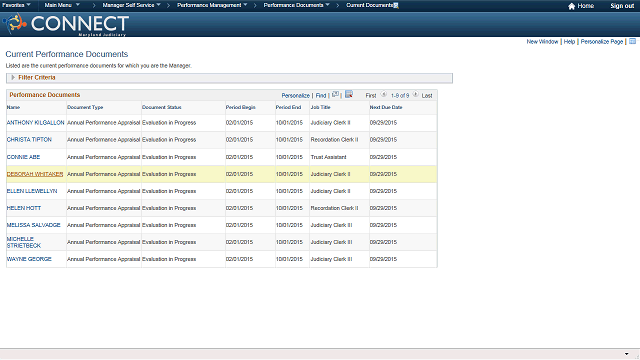
Task: Click the CONNECT Maryland Judiciary logo
Action: click(66, 24)
